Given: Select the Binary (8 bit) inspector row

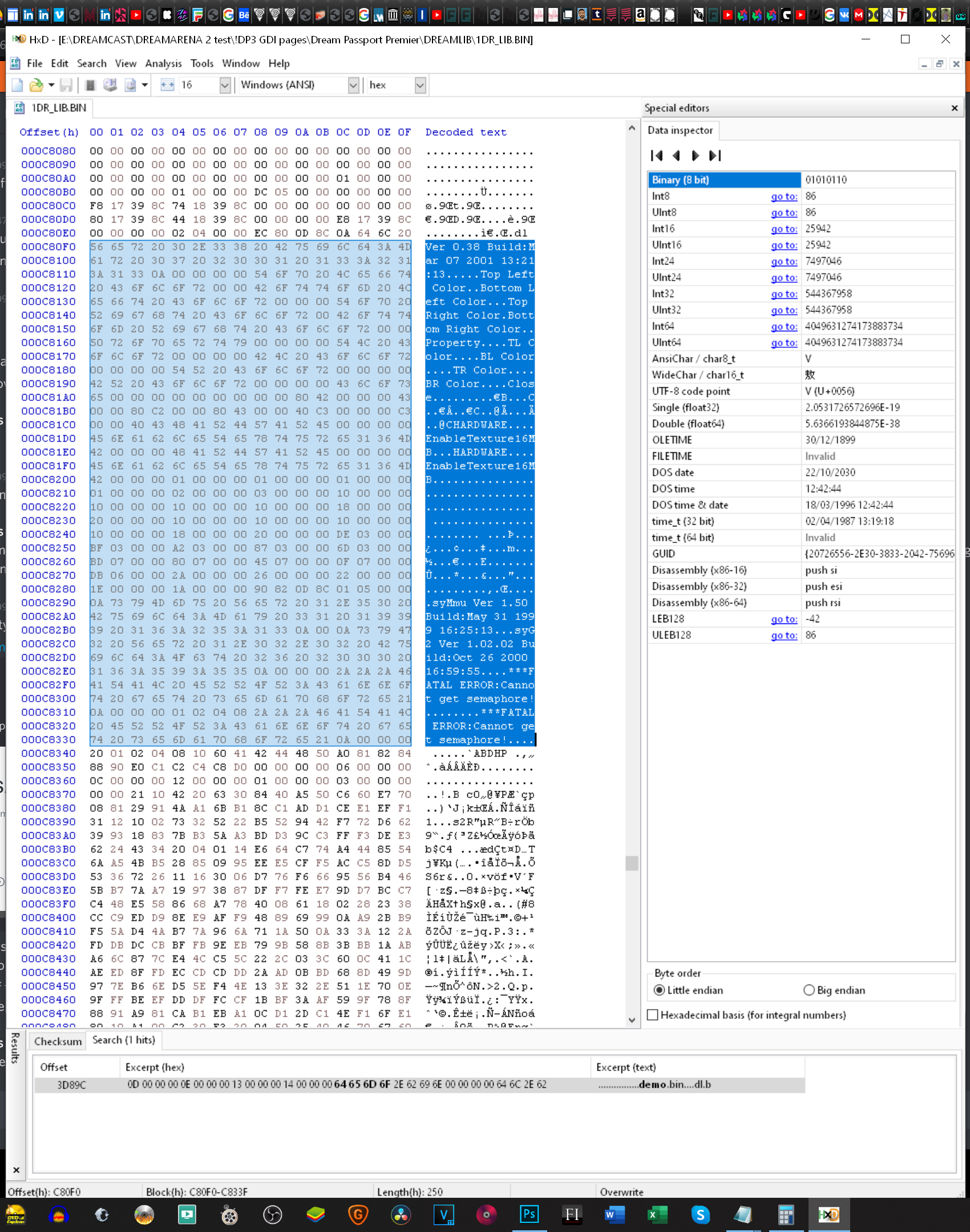Looking at the screenshot, I should coord(801,180).
